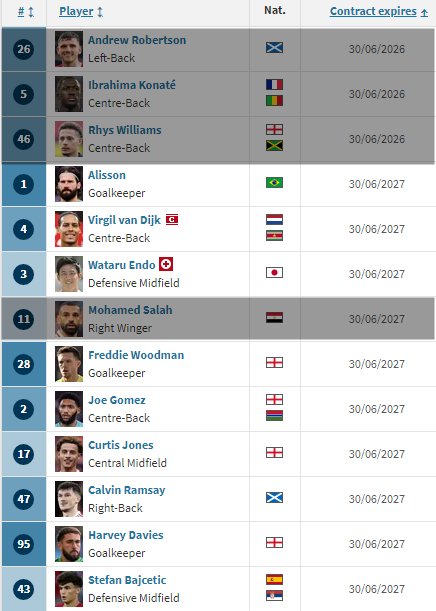This screenshot has height=611, width=436.
Task: Click the Brazil flag in Alisson's row
Action: [x=274, y=182]
